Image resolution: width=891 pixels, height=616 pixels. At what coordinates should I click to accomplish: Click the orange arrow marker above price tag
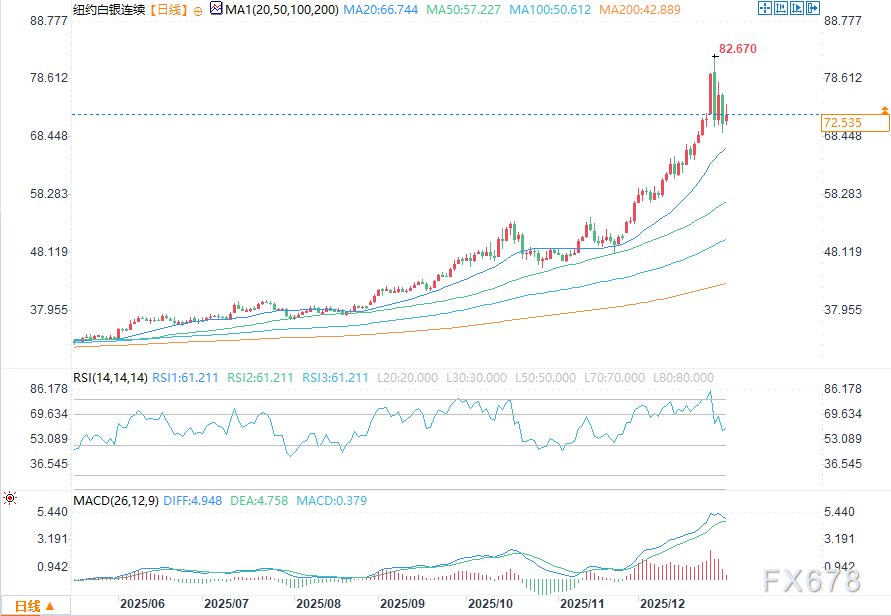(884, 108)
